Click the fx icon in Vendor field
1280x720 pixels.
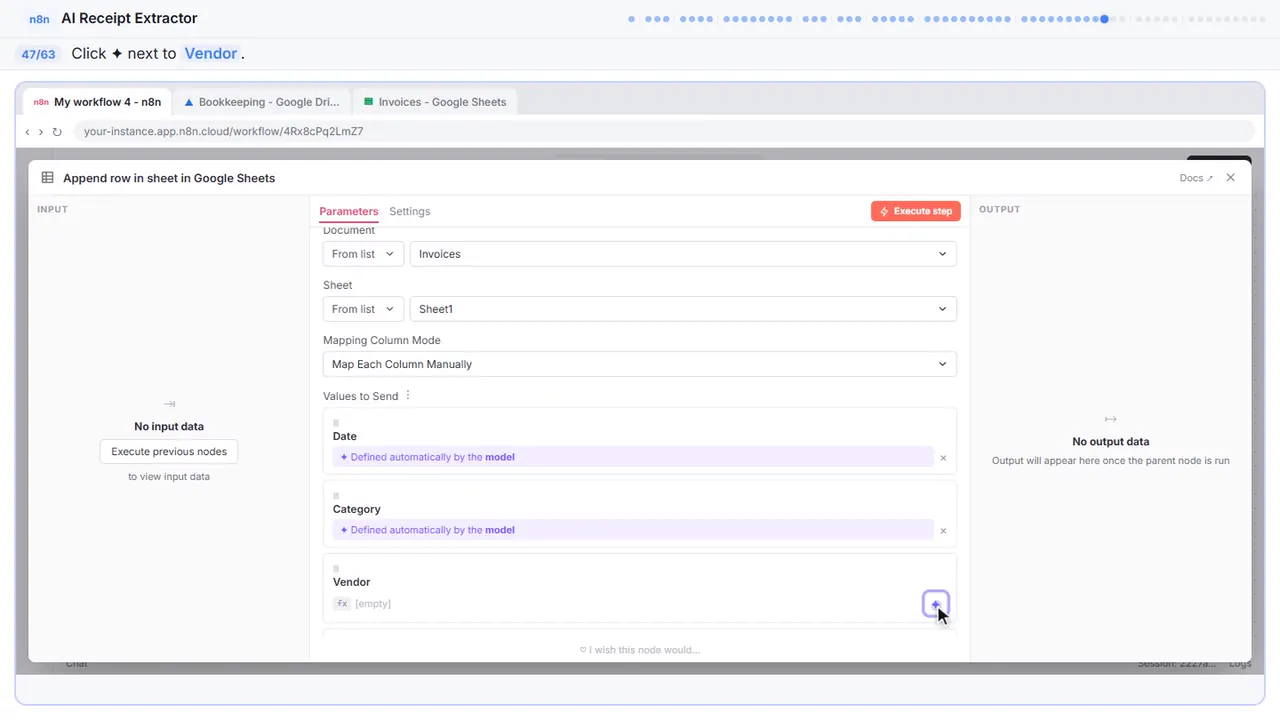click(x=342, y=604)
